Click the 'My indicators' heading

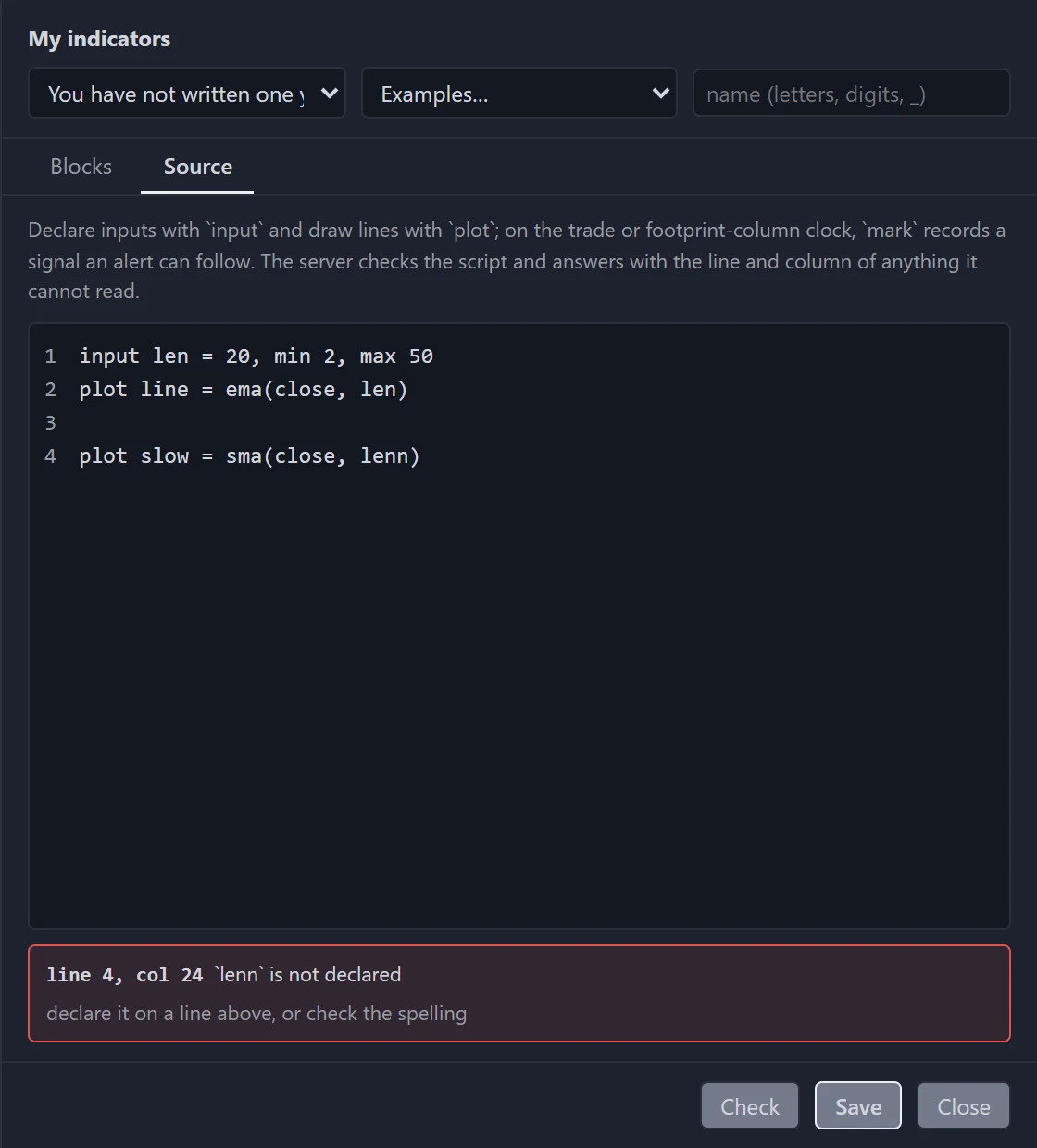point(99,39)
